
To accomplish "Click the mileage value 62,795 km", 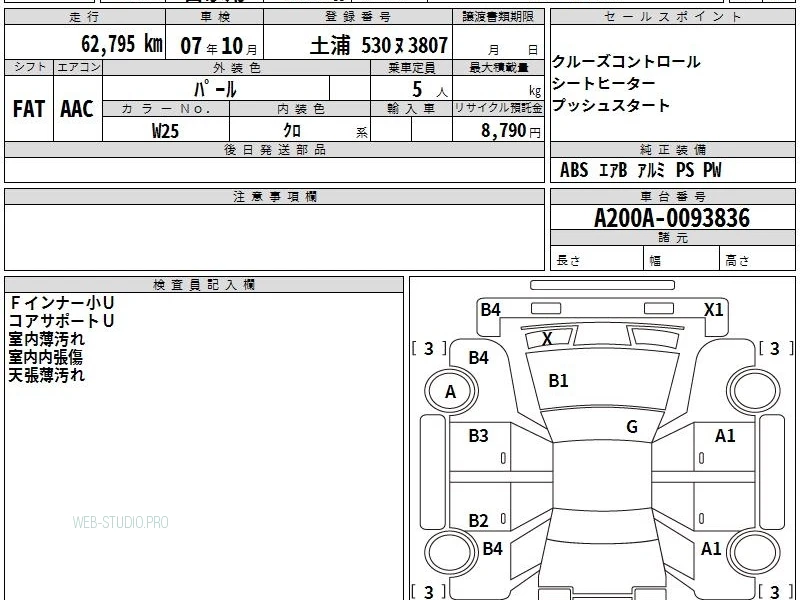I will pyautogui.click(x=122, y=44).
